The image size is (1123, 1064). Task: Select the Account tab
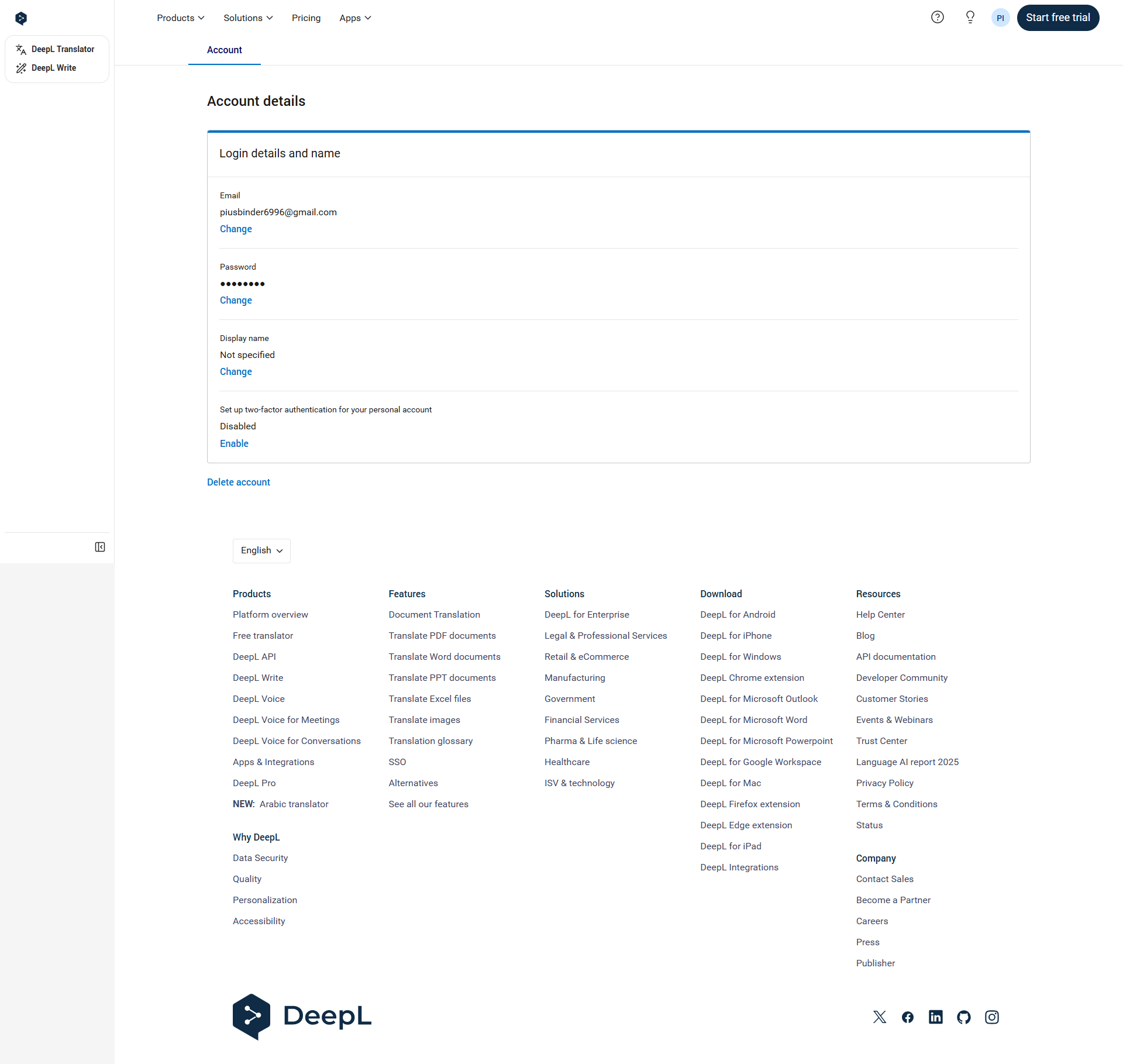coord(224,50)
